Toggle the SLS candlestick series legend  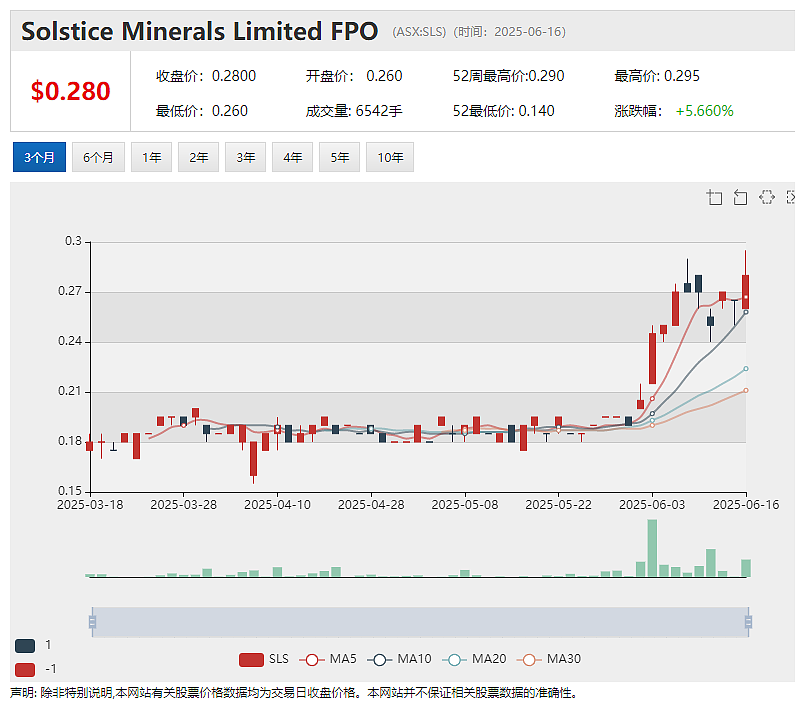tap(264, 660)
